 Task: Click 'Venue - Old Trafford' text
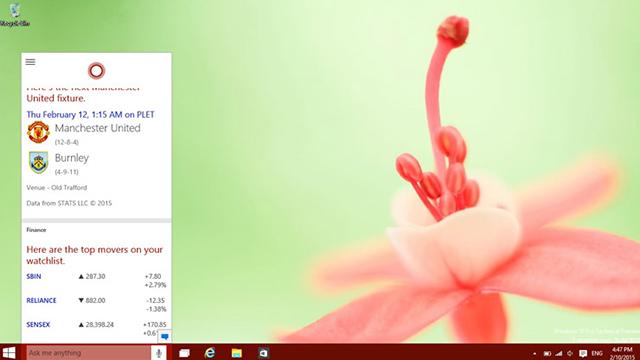click(x=57, y=188)
